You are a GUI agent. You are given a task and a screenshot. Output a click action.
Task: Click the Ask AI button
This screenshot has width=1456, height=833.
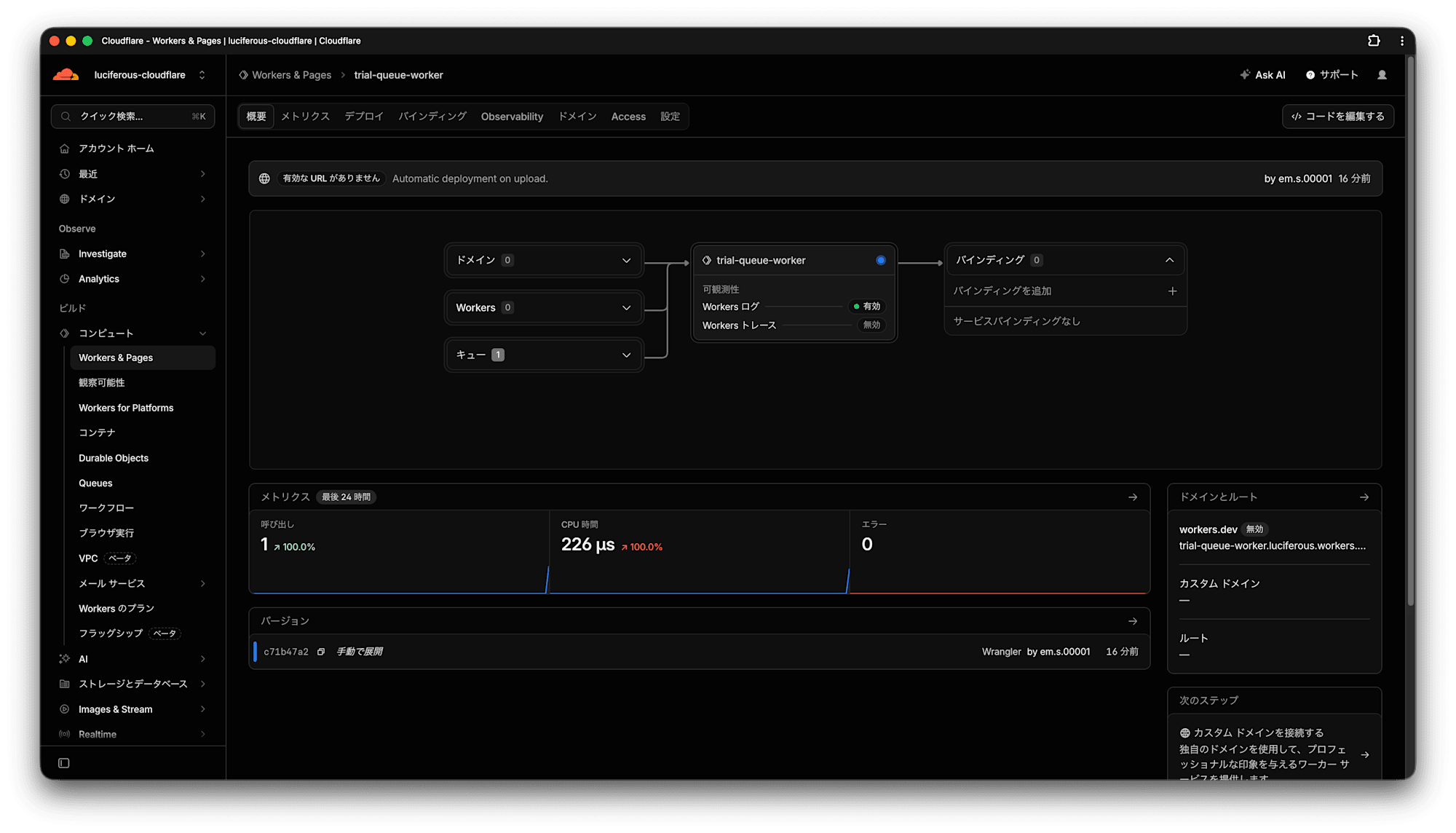tap(1263, 75)
